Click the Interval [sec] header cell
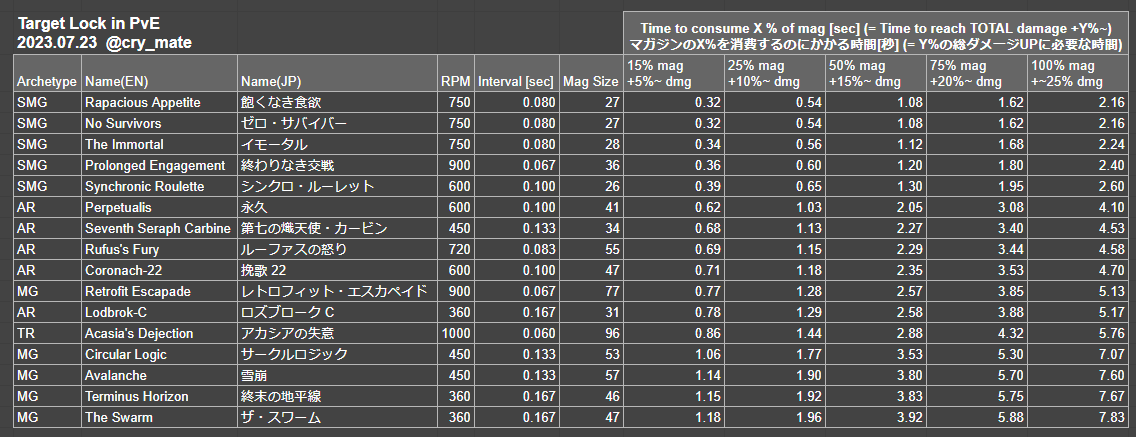 515,81
